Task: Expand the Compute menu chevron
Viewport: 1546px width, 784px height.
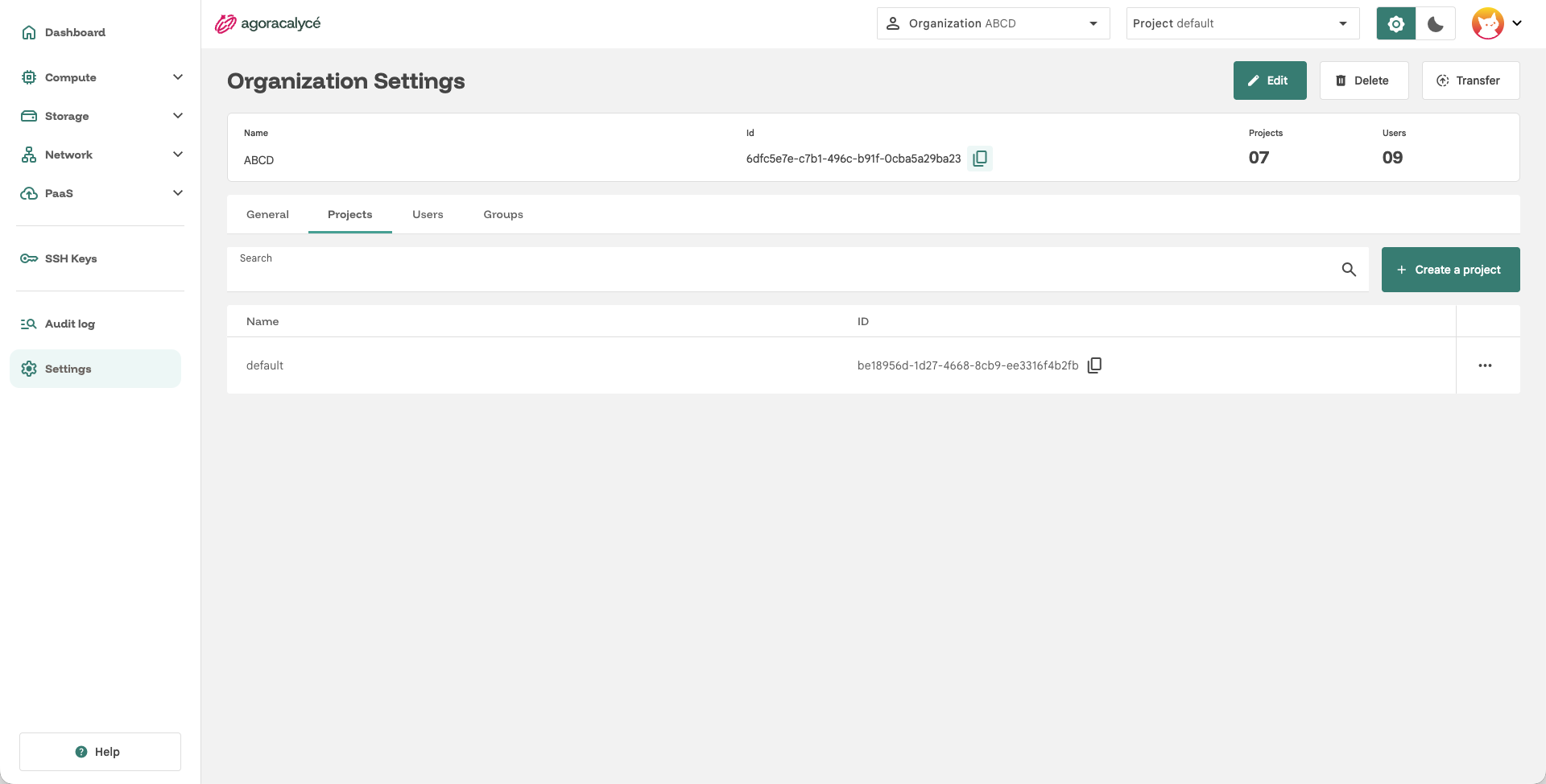Action: click(178, 77)
